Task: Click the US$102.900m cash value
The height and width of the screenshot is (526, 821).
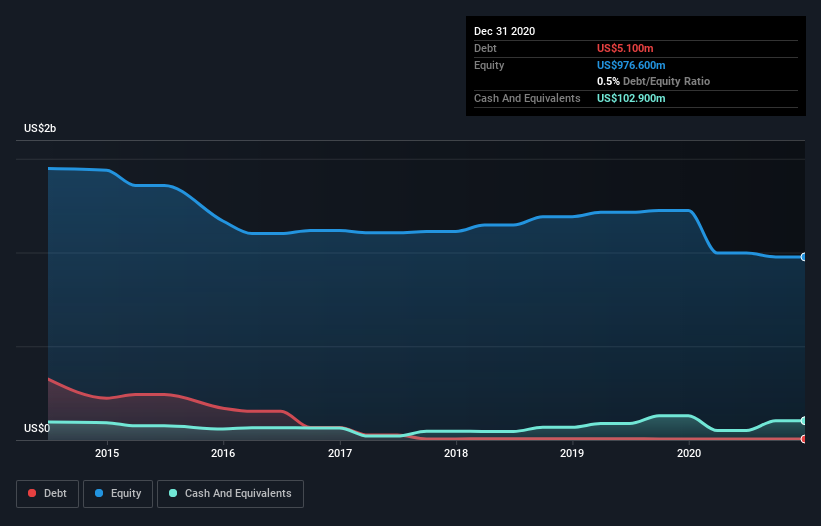Action: click(x=631, y=98)
